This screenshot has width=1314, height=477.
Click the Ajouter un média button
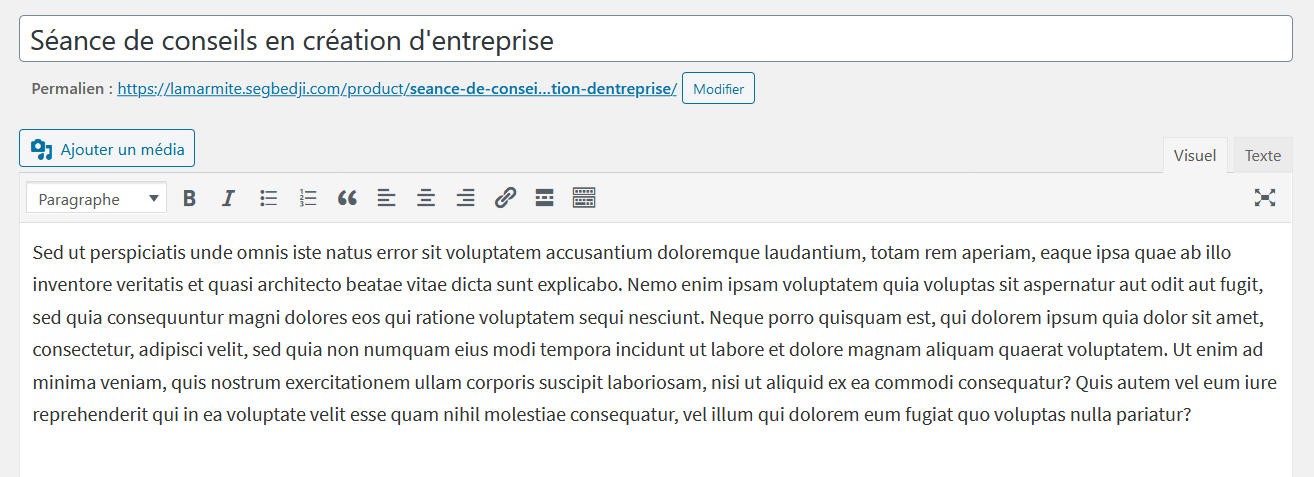pyautogui.click(x=107, y=149)
